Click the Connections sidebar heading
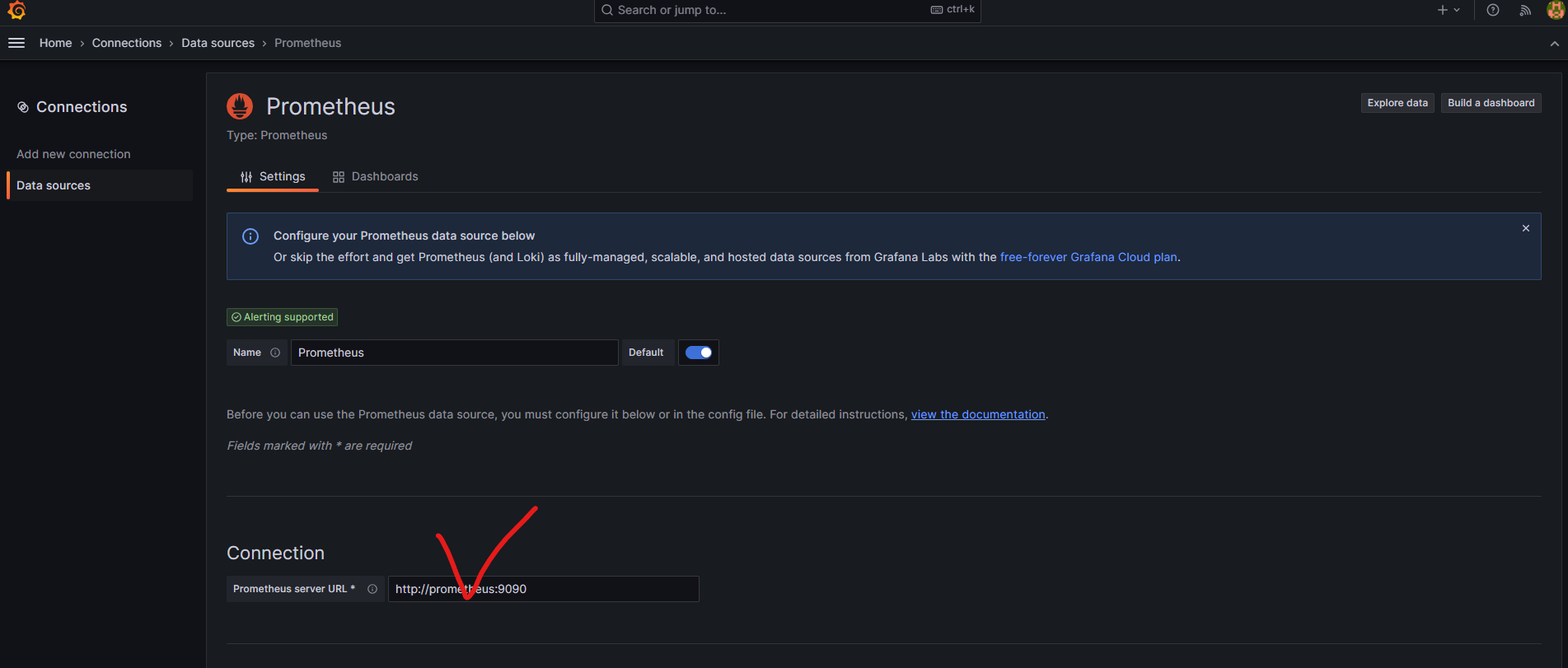The width and height of the screenshot is (1568, 668). click(x=82, y=107)
